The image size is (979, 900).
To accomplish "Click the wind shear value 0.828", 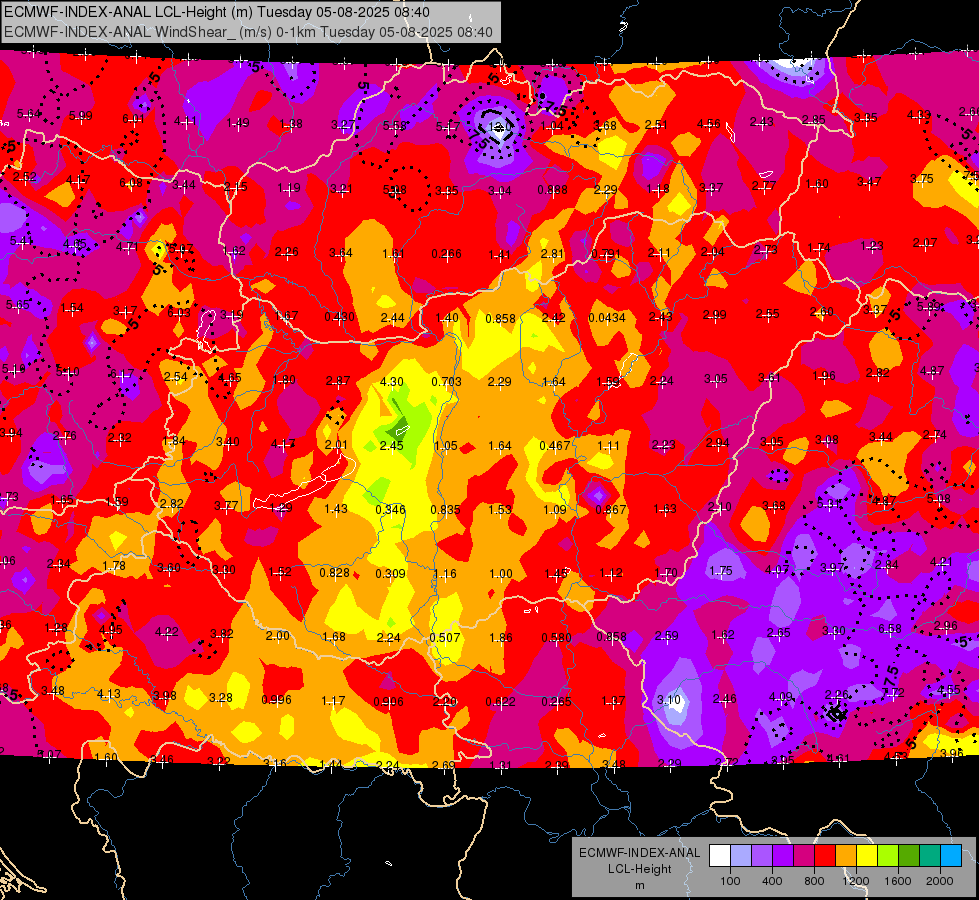I will tap(335, 573).
